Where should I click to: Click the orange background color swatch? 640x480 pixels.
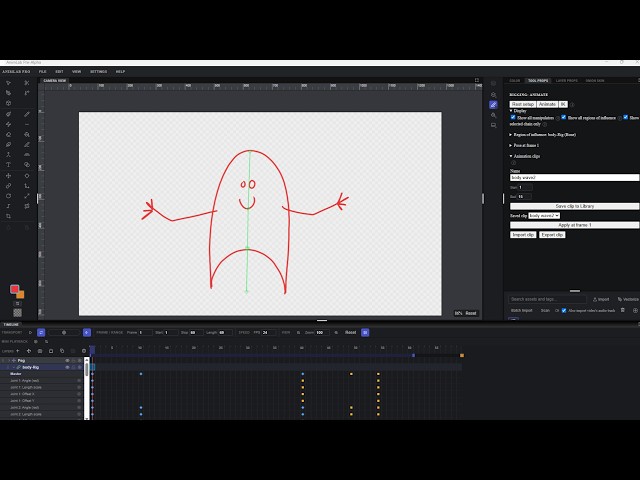click(21, 295)
